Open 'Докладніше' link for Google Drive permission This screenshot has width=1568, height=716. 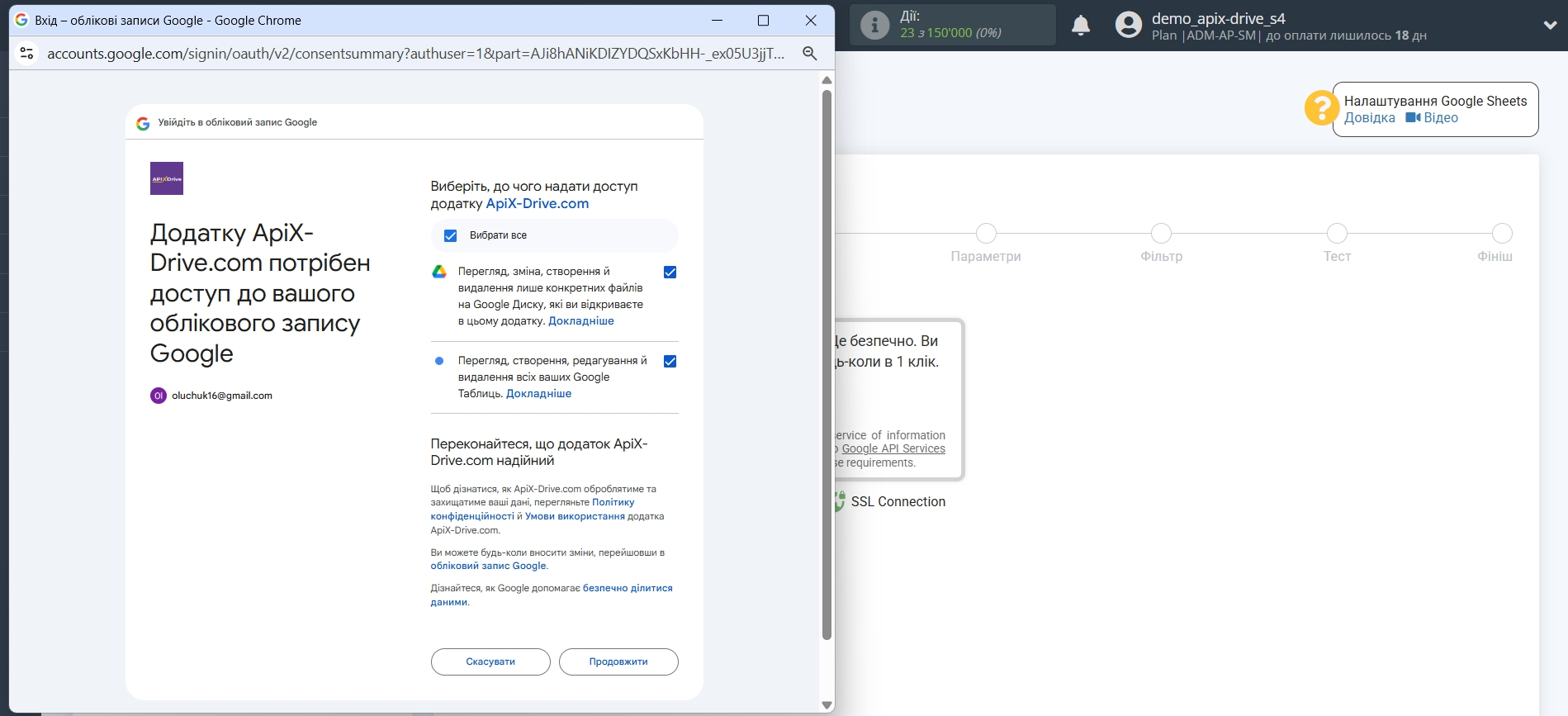pos(581,321)
